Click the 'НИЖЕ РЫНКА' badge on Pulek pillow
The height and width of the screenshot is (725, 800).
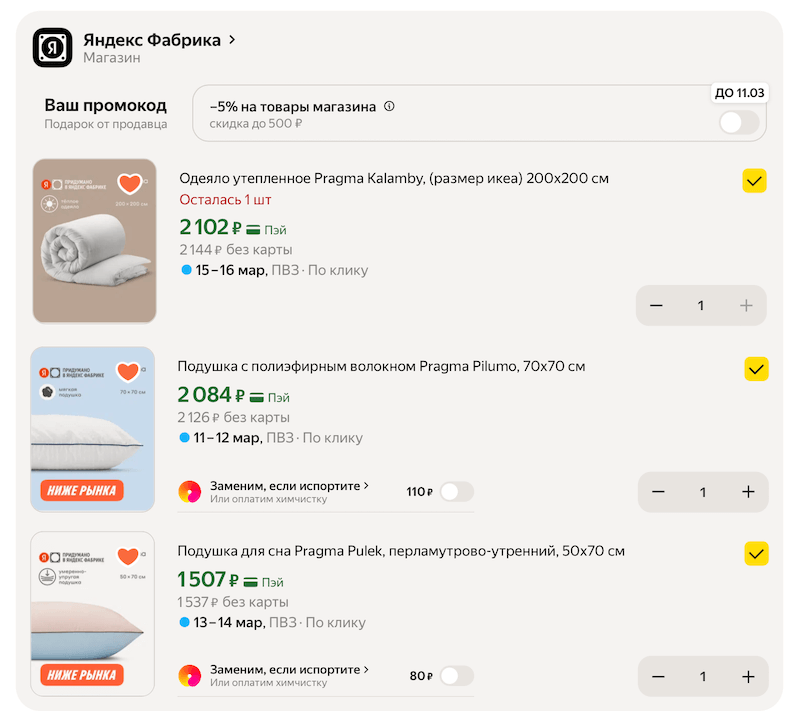pos(82,675)
